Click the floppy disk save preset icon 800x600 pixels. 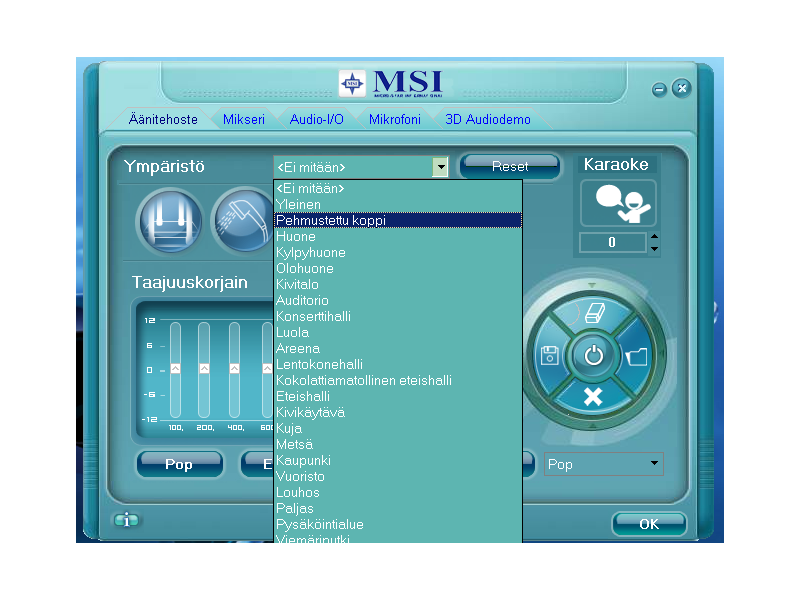(x=550, y=355)
